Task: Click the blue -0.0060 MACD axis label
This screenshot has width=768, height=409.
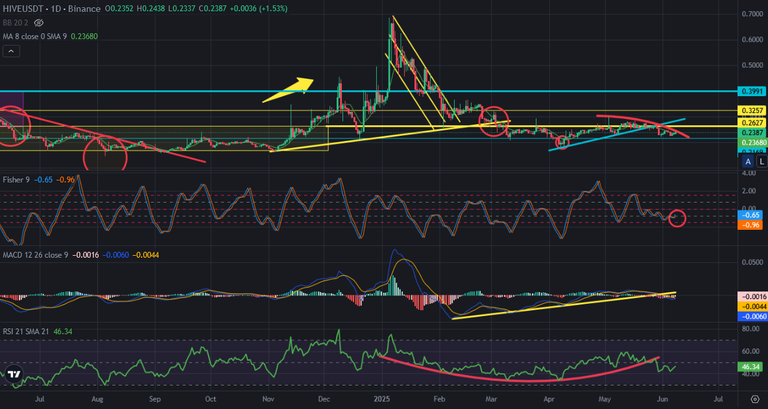Action: click(x=752, y=316)
